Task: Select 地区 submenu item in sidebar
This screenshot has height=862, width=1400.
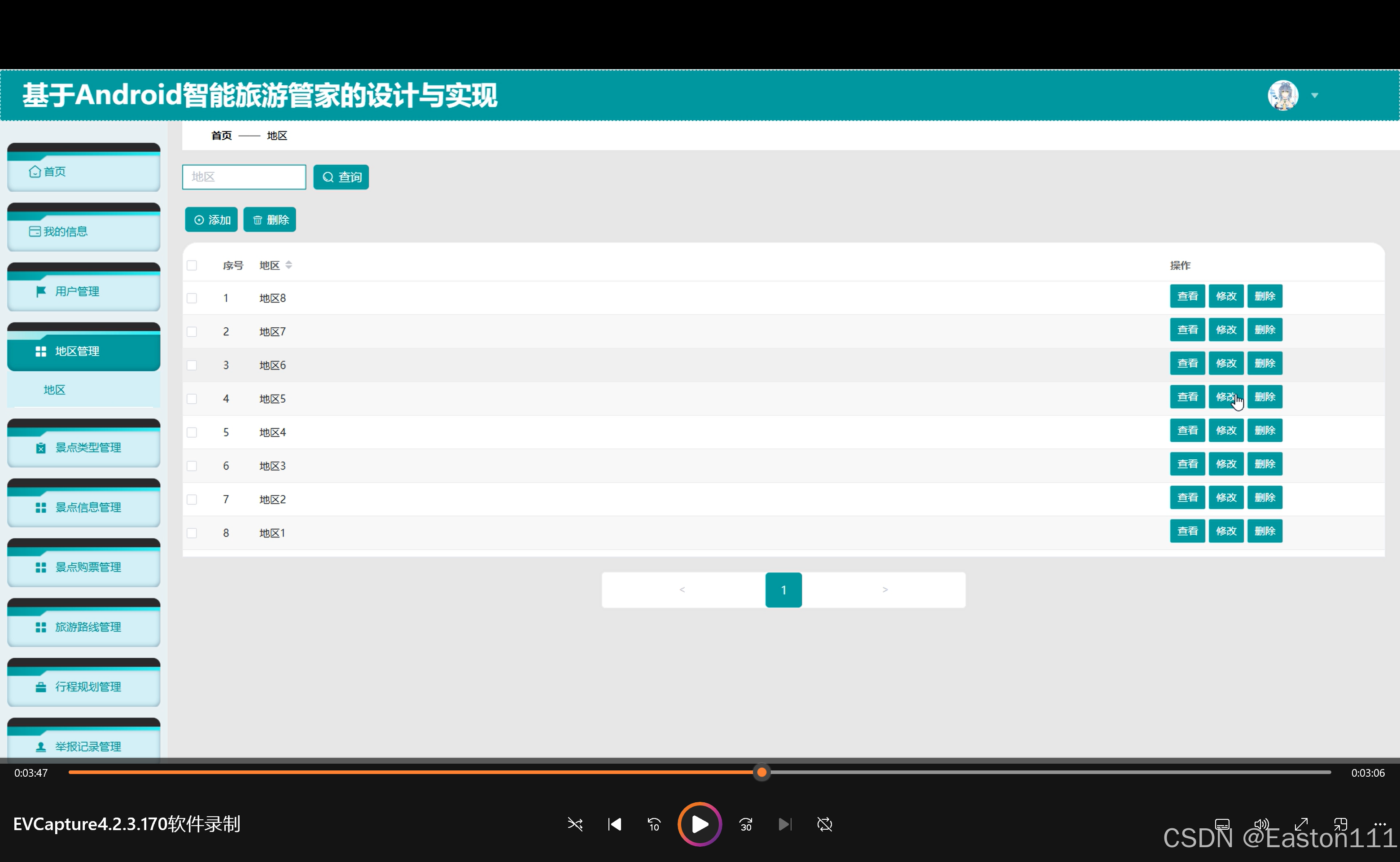Action: (x=55, y=390)
